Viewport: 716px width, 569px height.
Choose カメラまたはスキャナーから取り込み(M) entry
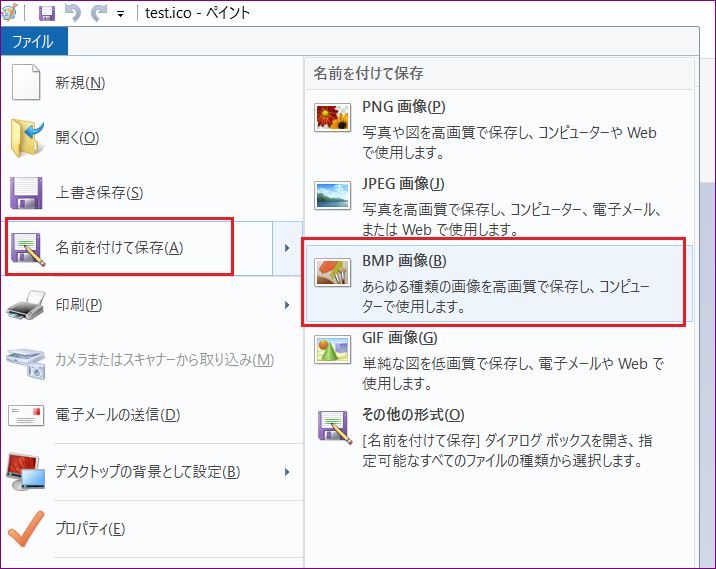[164, 360]
